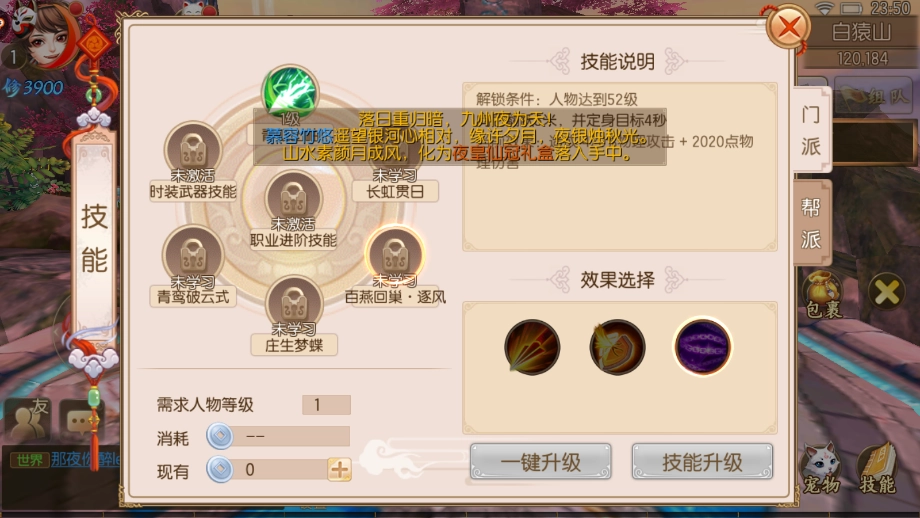
Task: Switch to the 门派 tab
Action: pos(811,130)
